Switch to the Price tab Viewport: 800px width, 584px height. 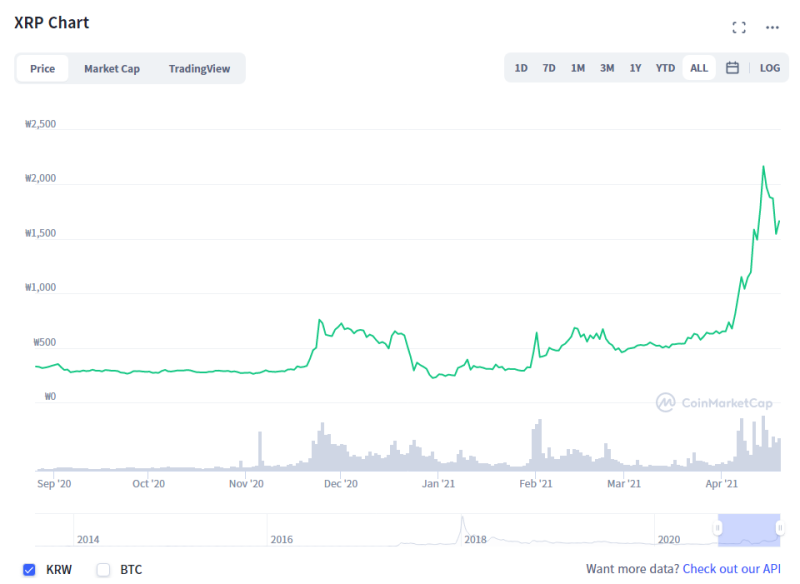click(x=42, y=68)
